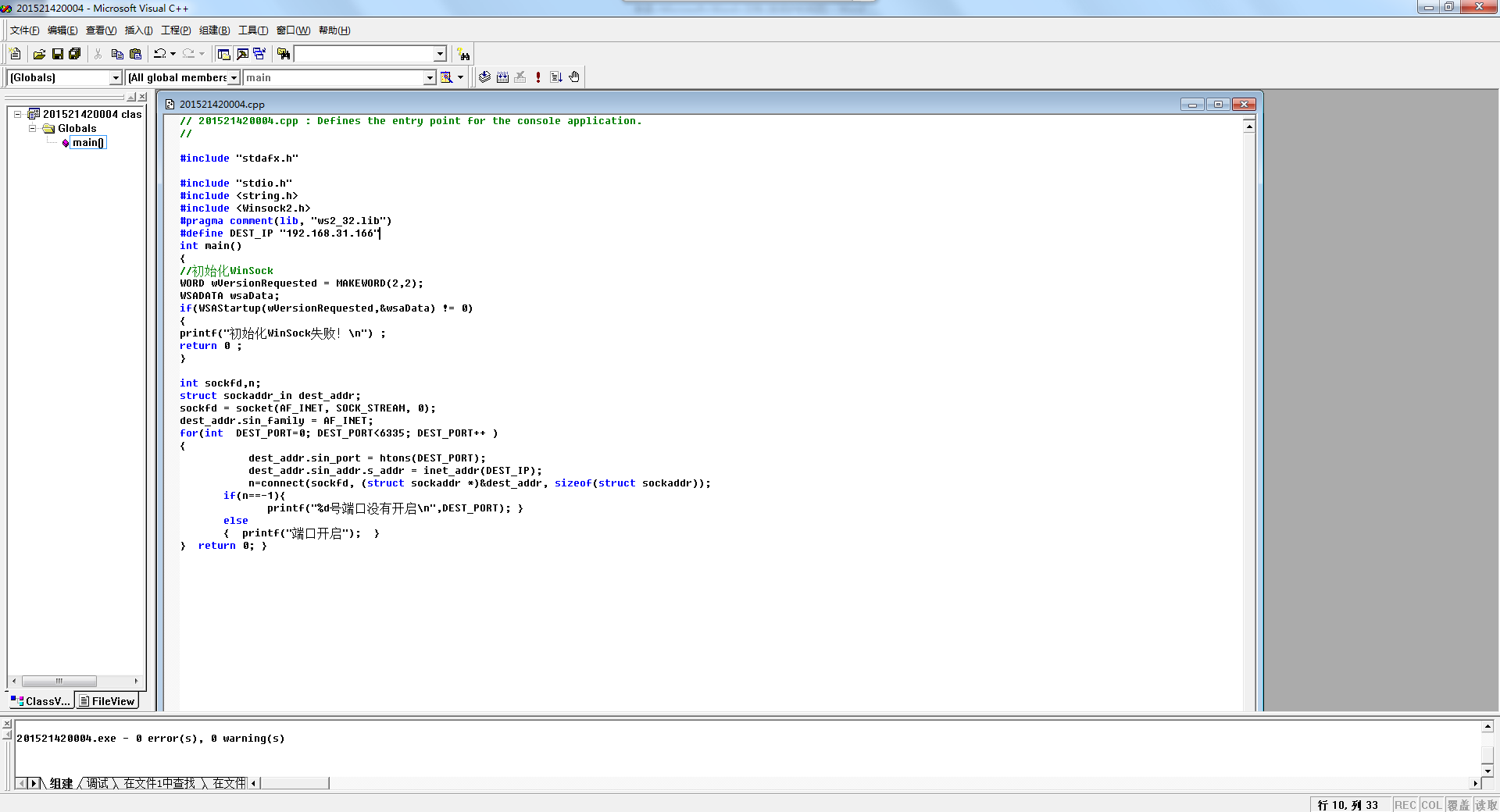Open the 组建(B) menu
Screen dimensions: 1500x812
click(214, 30)
